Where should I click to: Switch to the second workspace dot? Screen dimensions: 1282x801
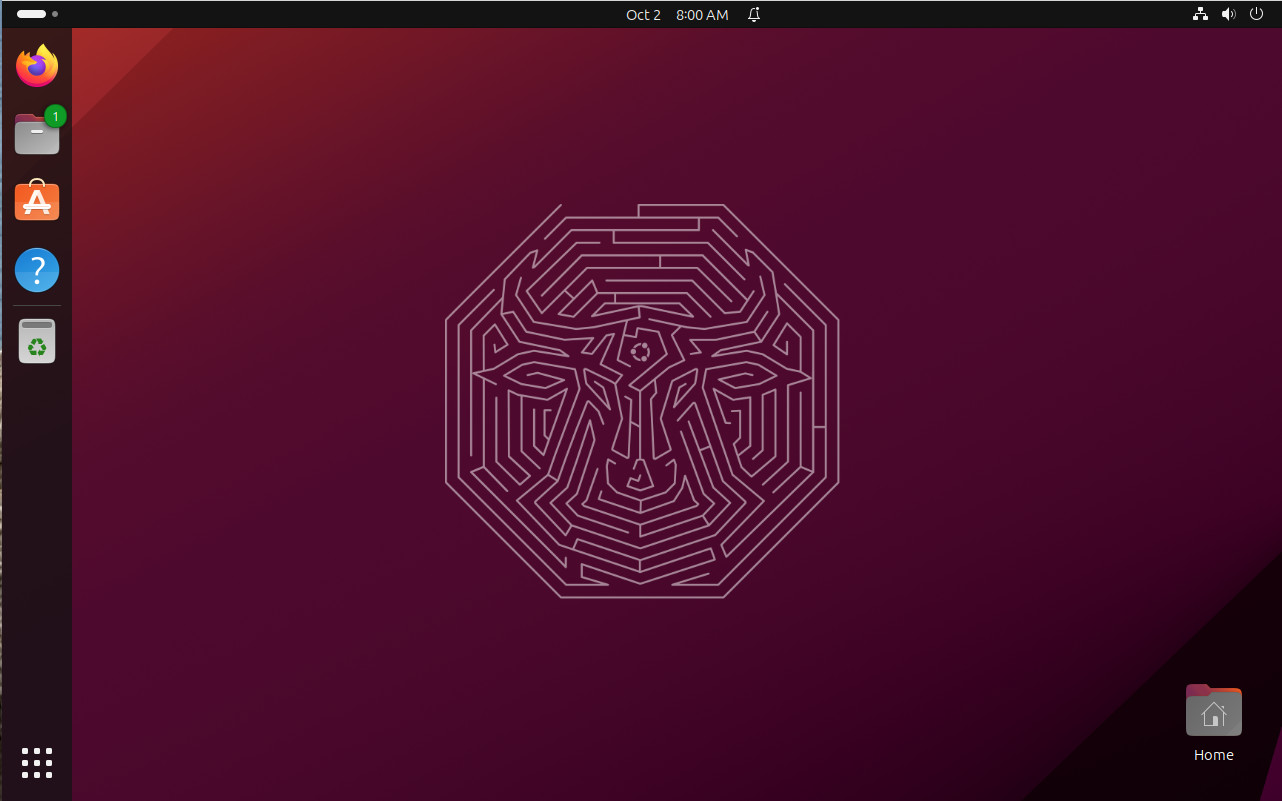[55, 15]
